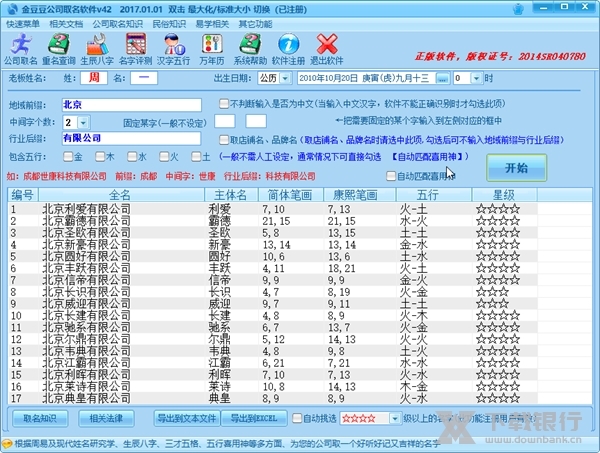The image size is (600, 453).
Task: Click the skin icon beside minimize button
Action: (518, 8)
